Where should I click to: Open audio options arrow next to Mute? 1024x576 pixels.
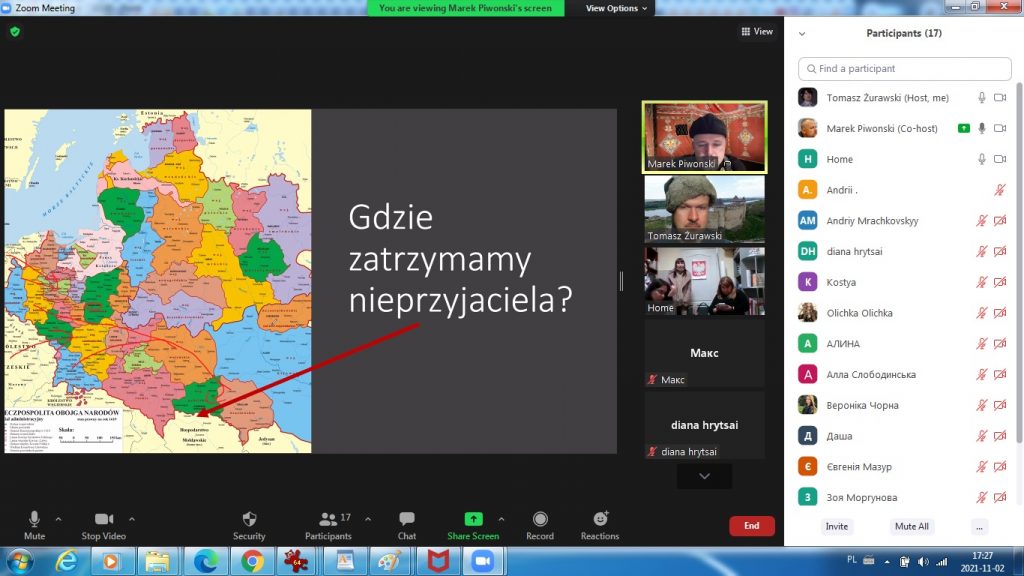click(x=58, y=519)
